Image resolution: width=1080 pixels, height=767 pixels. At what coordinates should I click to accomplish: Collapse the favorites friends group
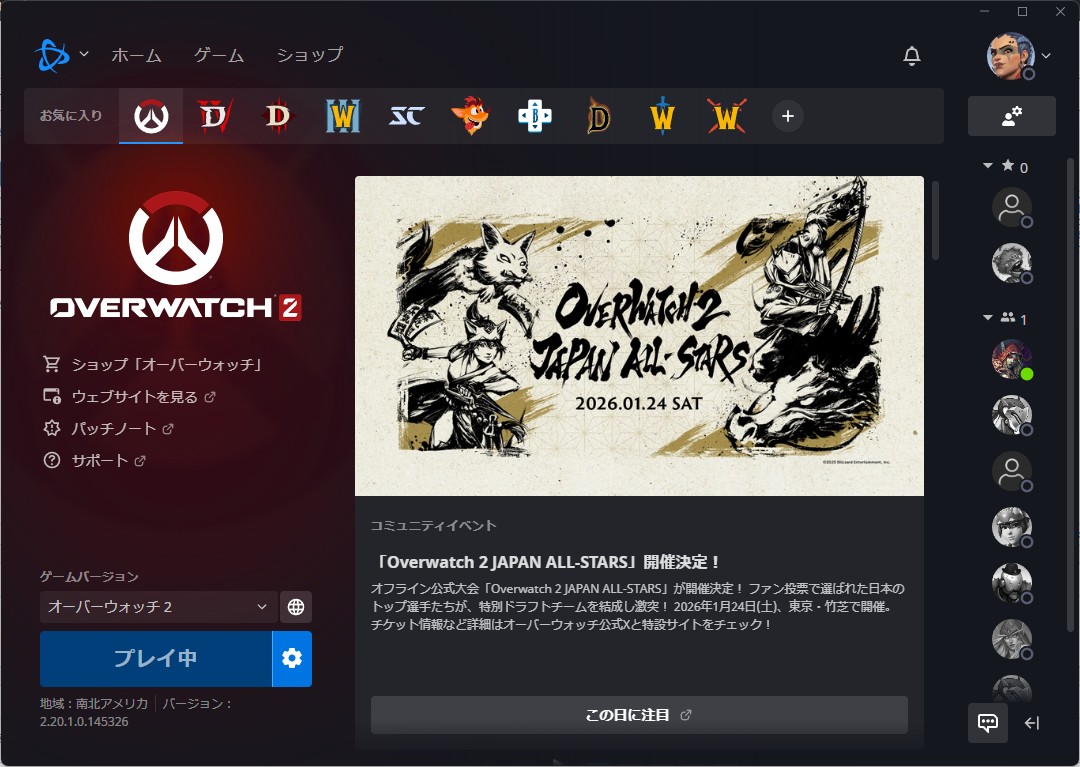pos(989,167)
